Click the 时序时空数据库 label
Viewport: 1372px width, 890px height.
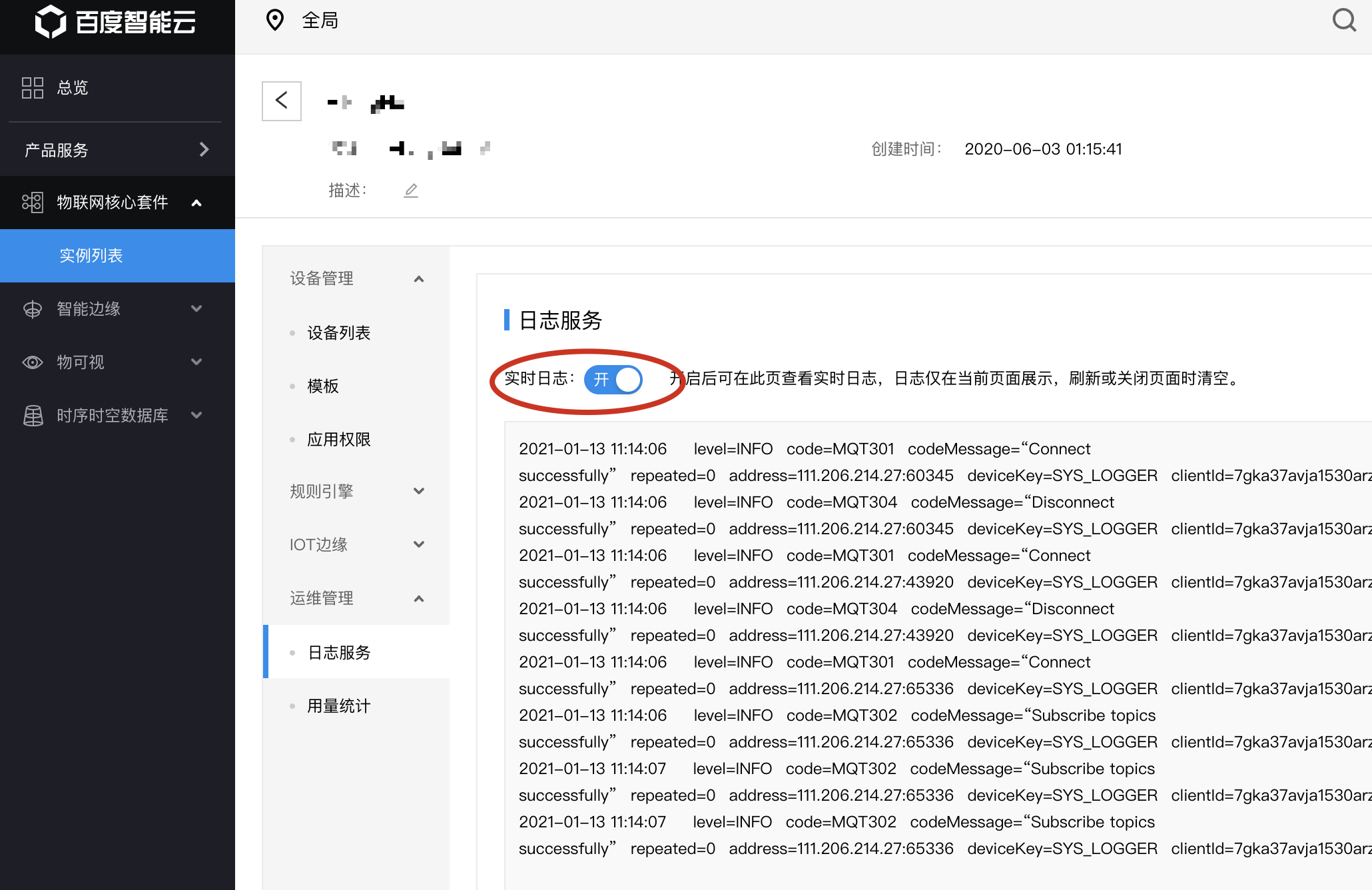pyautogui.click(x=113, y=415)
